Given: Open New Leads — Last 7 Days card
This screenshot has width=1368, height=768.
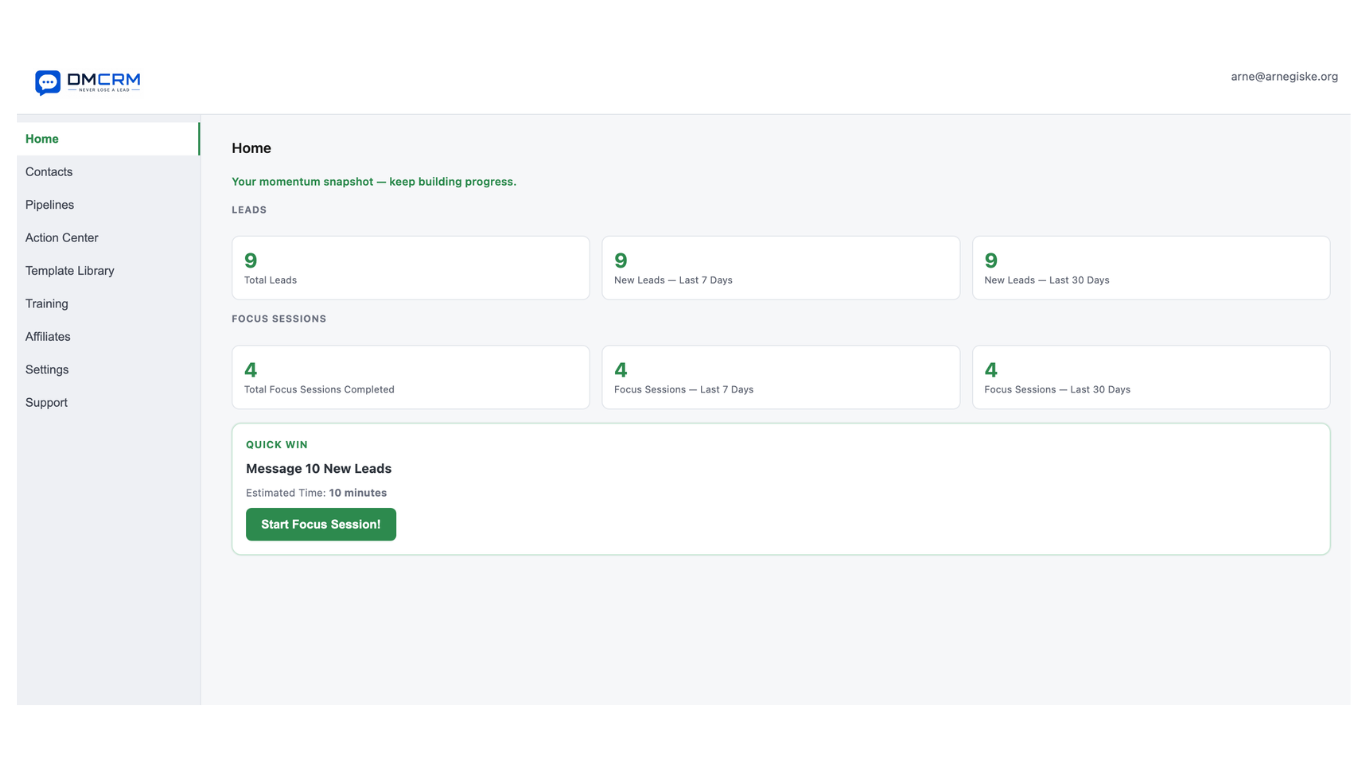Looking at the screenshot, I should pyautogui.click(x=781, y=268).
